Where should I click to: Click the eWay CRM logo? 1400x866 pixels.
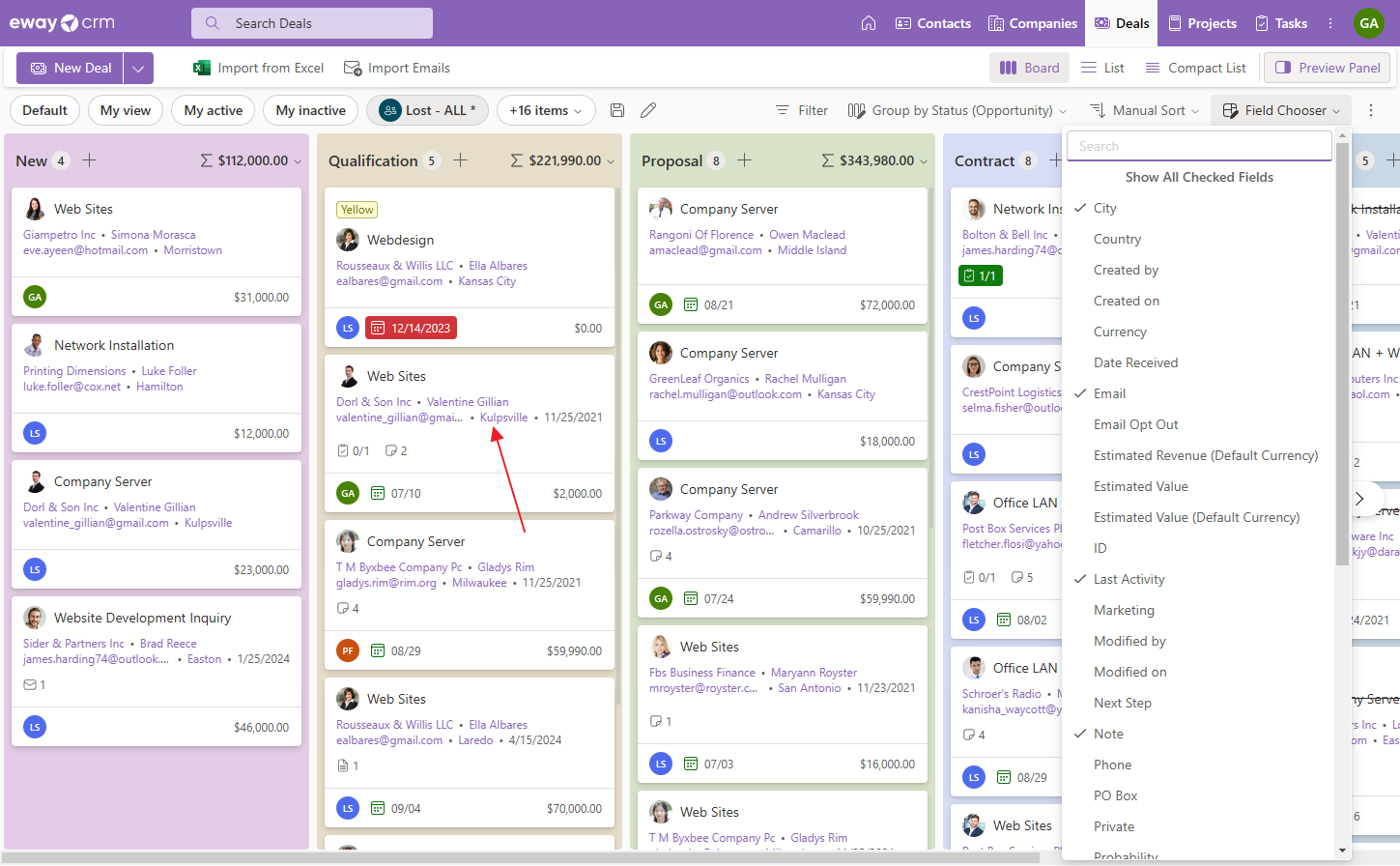62,23
